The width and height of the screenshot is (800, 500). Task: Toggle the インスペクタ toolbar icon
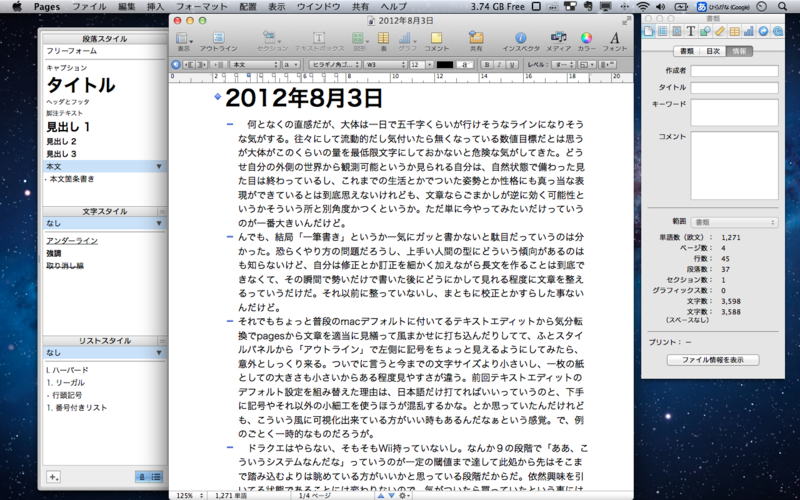(x=520, y=41)
